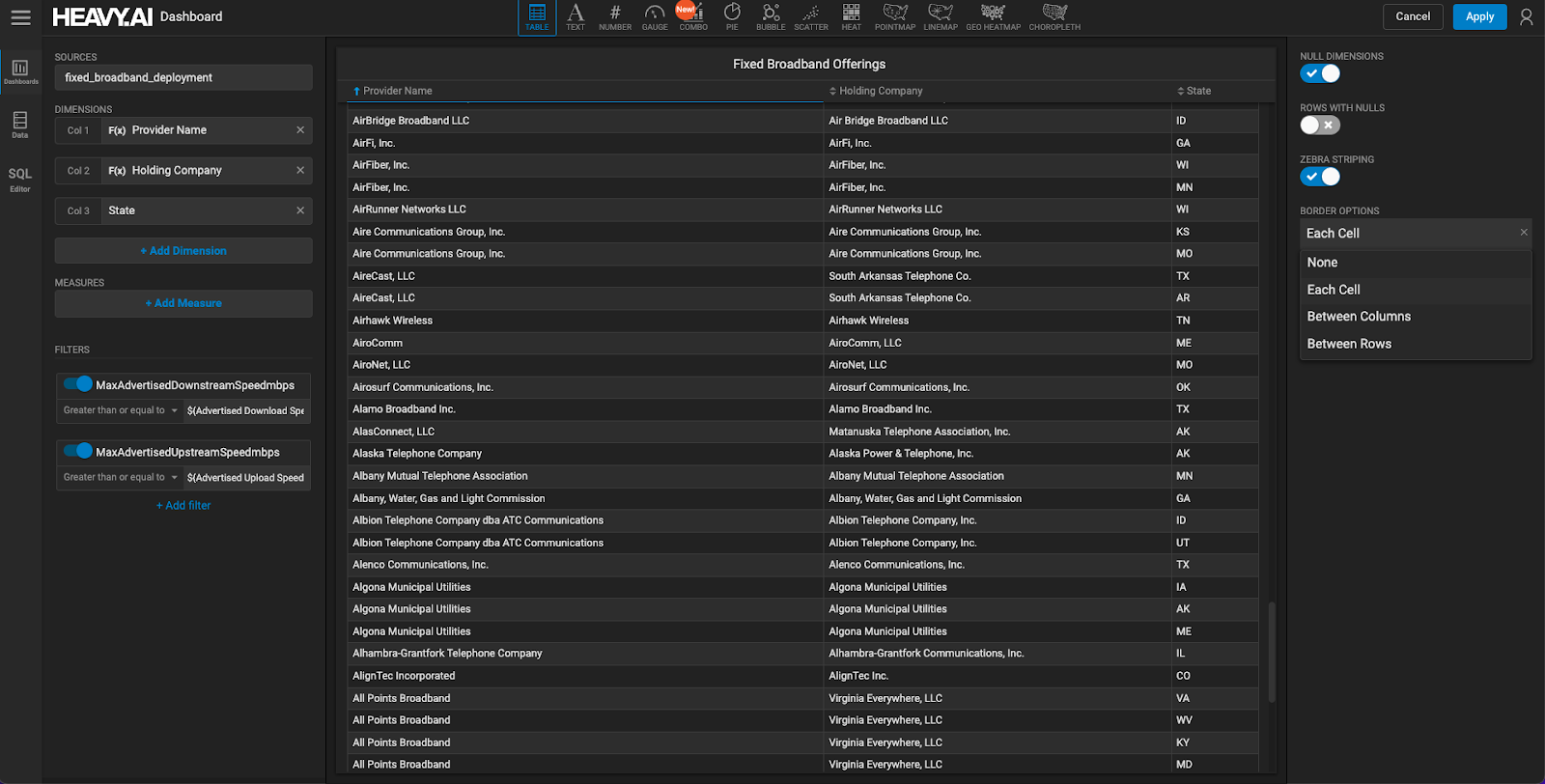Open the hamburger main menu

tap(20, 17)
